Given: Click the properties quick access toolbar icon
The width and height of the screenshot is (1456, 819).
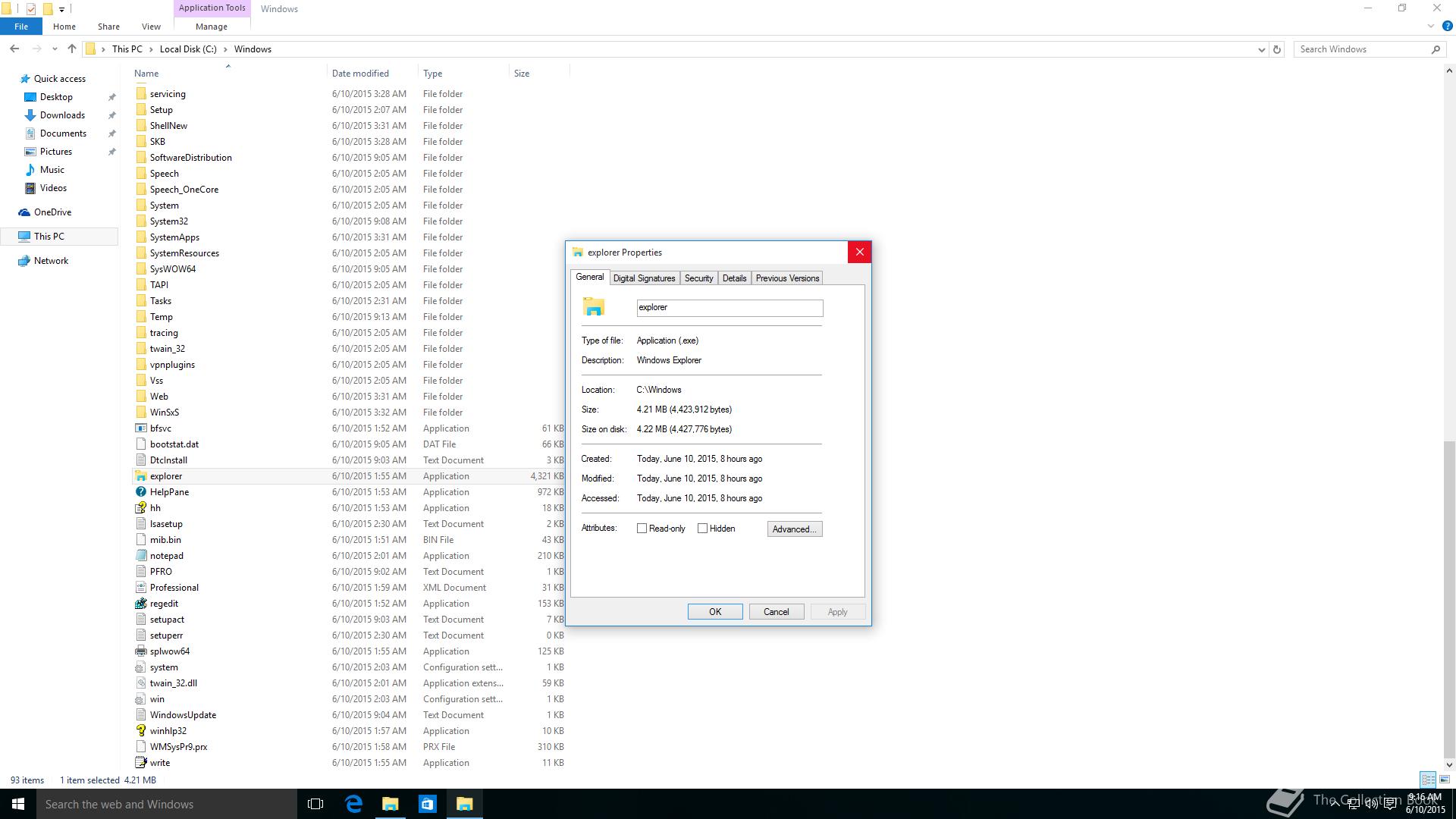Looking at the screenshot, I should [x=31, y=9].
